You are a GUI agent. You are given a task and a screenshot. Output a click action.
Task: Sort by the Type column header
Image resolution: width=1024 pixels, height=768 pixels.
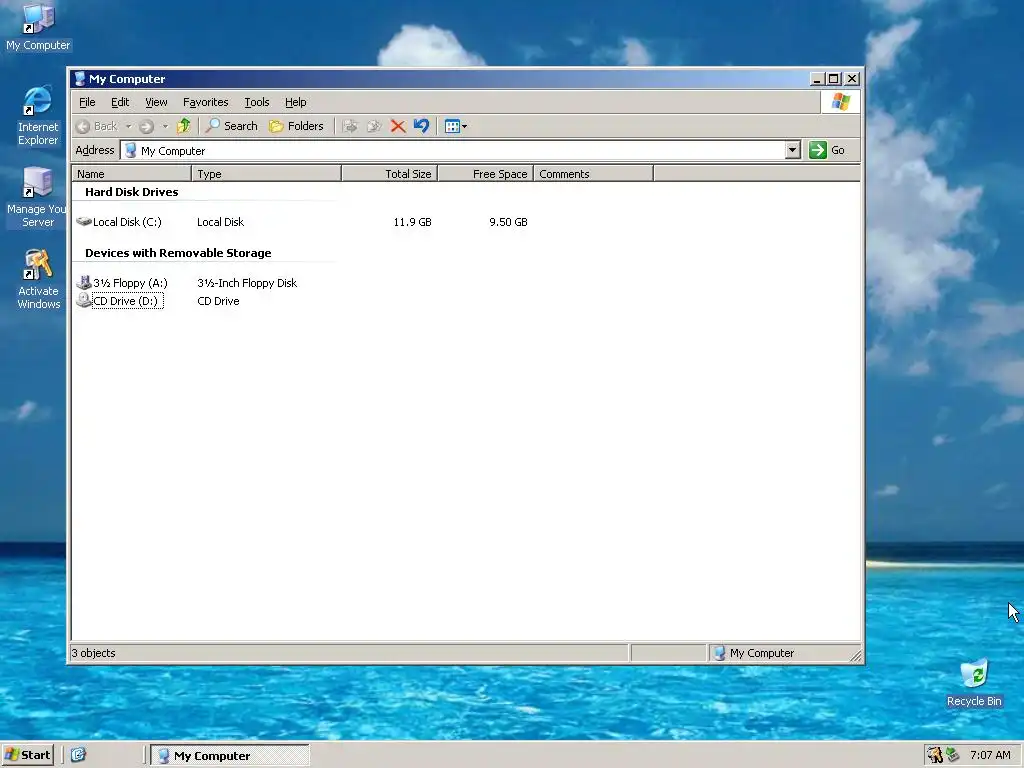[x=266, y=174]
